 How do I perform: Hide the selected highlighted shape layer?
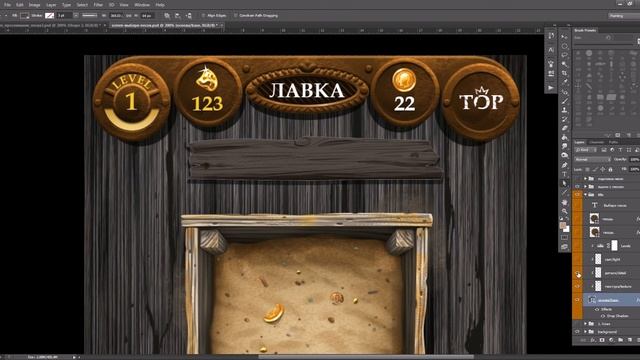coord(577,300)
